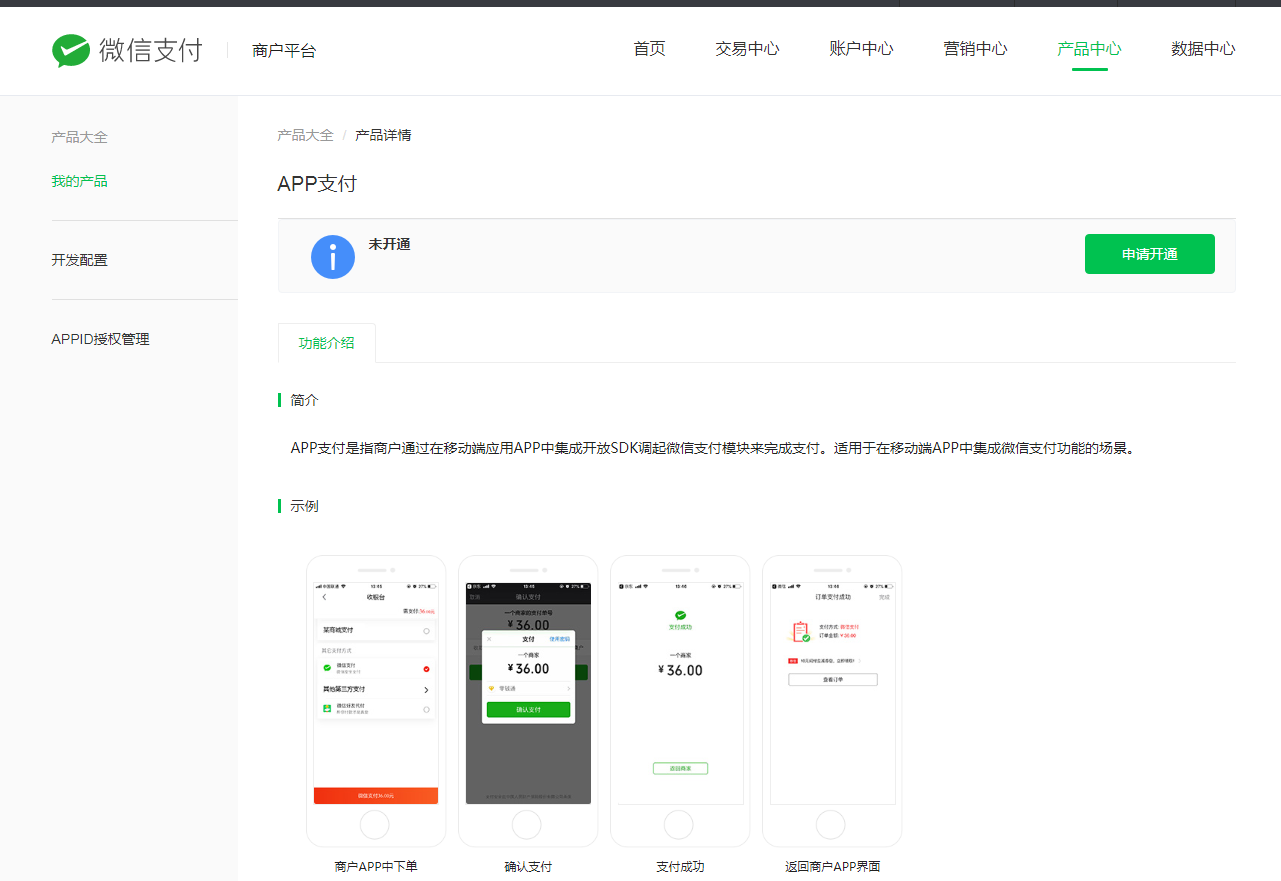View the 商户APP中下单 phone screenshot

point(376,701)
